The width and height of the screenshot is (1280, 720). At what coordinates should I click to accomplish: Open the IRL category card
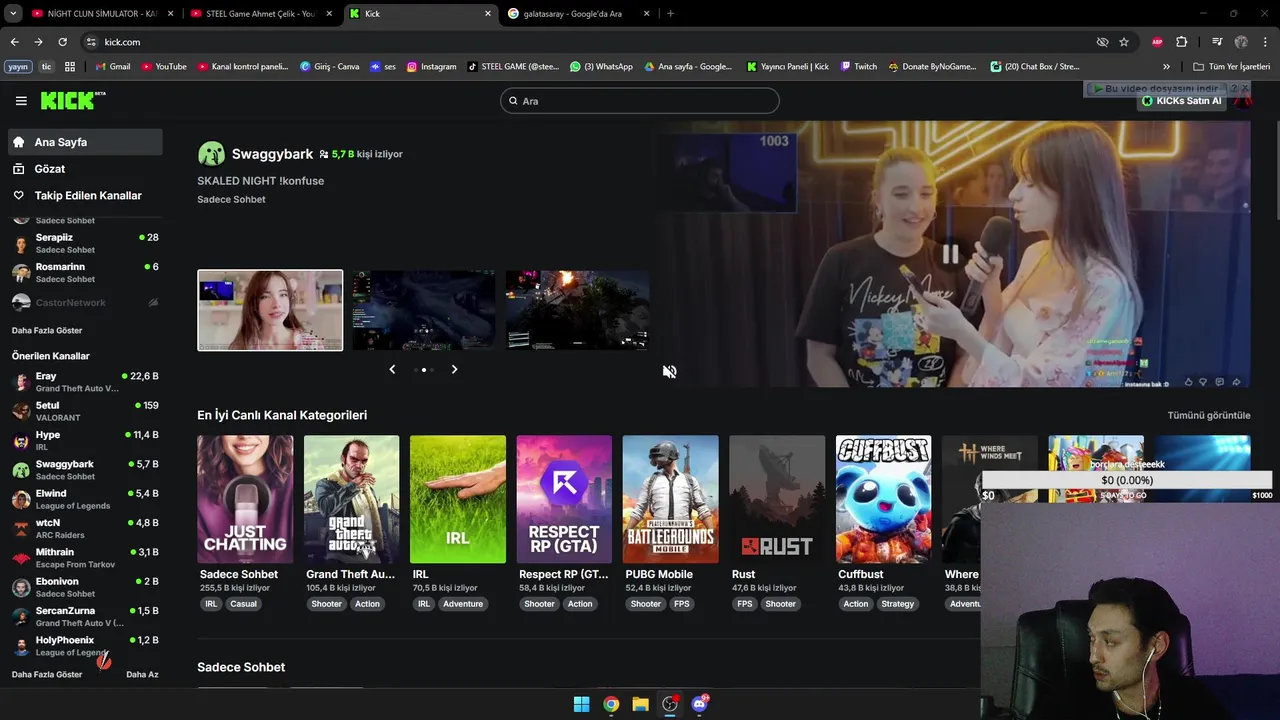[458, 499]
